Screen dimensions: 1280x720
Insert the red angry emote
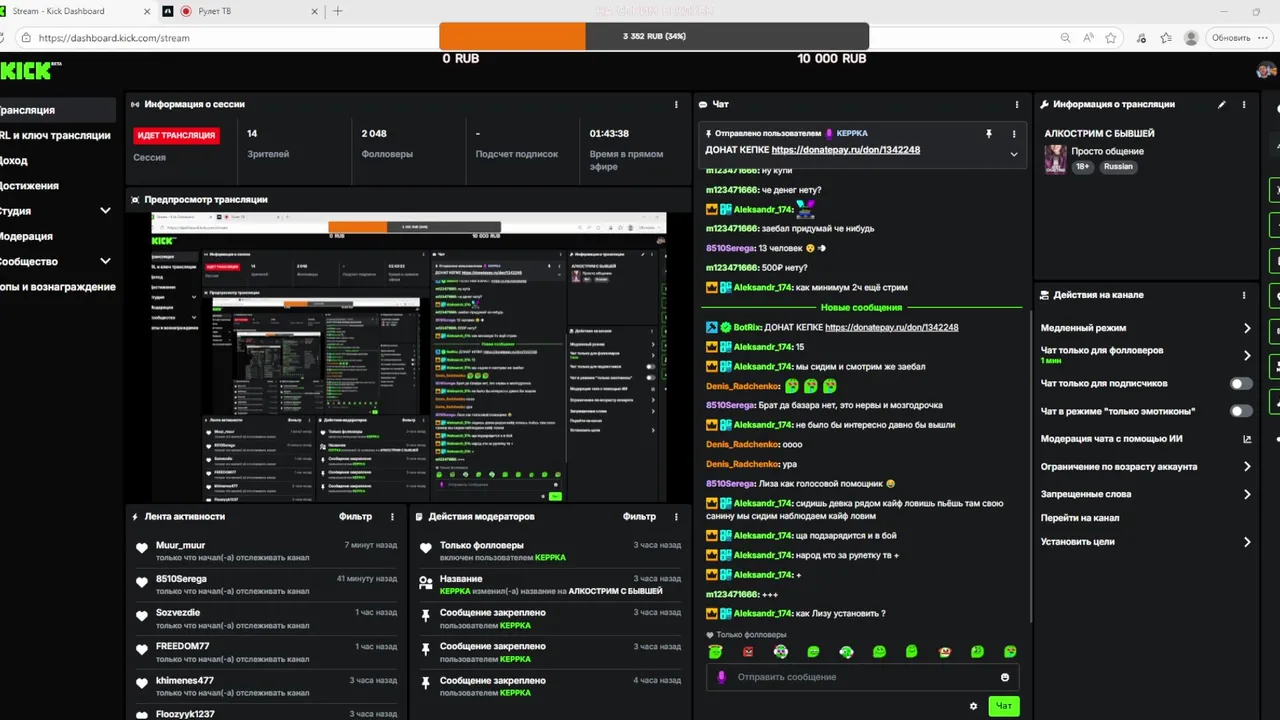[x=748, y=652]
